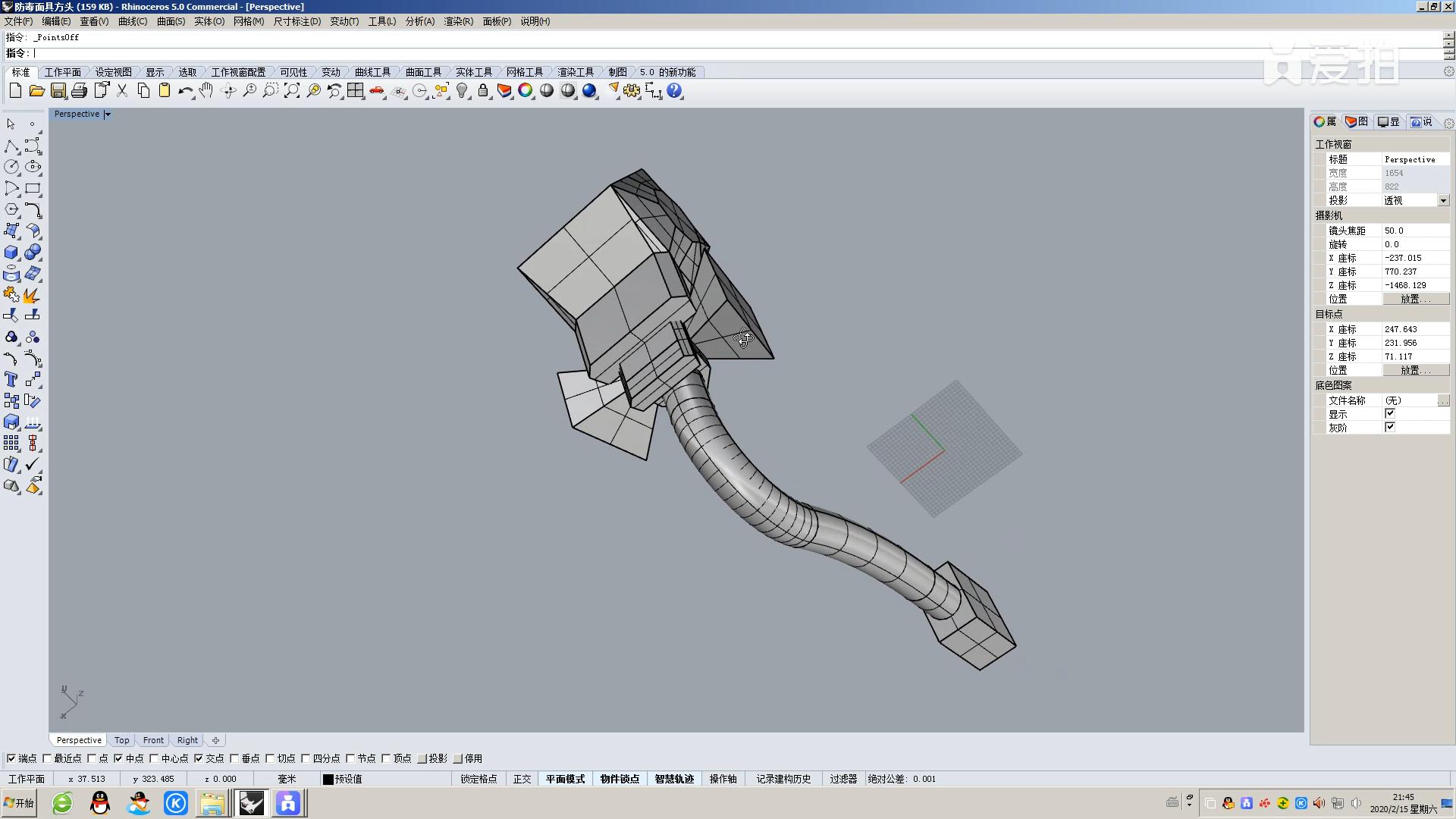Click the Cut scissors icon
This screenshot has width=1456, height=819.
click(x=121, y=91)
